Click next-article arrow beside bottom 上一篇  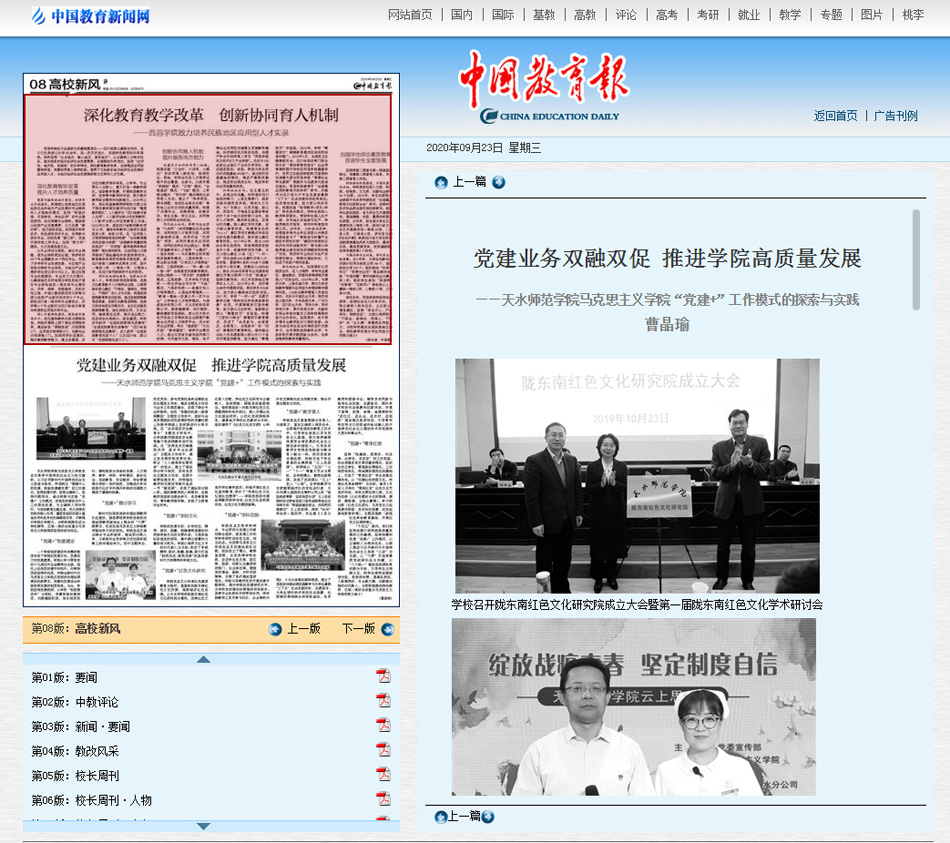(x=488, y=817)
